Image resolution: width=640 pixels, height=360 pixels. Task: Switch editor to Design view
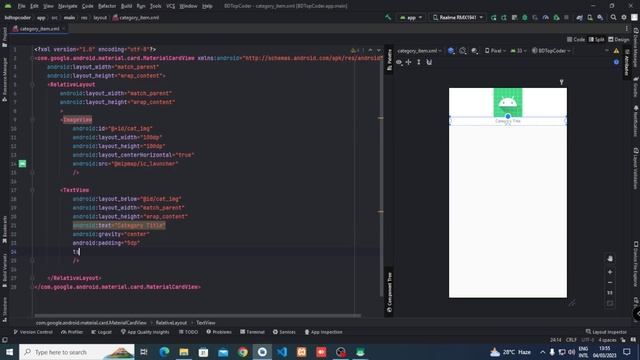619,40
